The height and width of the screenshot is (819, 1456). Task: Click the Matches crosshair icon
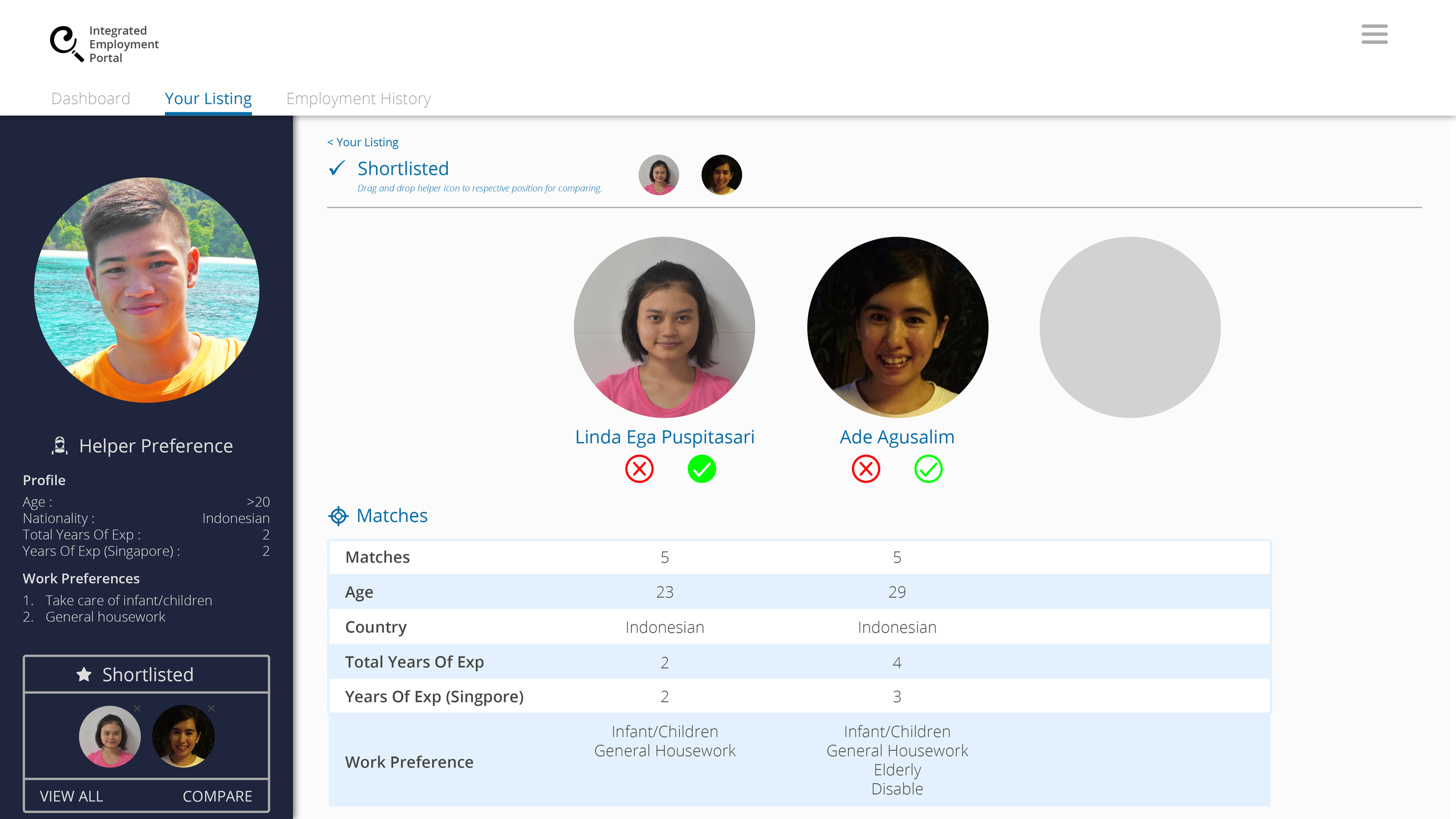[x=338, y=516]
